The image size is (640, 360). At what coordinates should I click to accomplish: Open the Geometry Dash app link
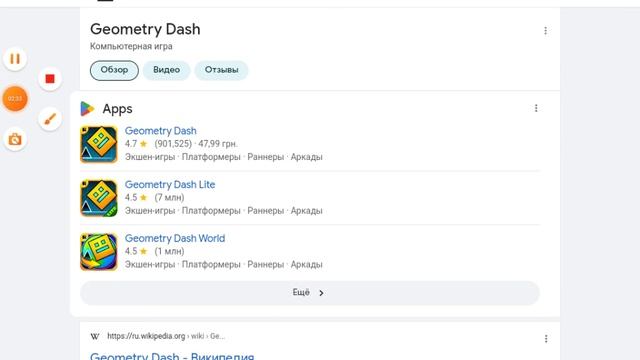161,131
